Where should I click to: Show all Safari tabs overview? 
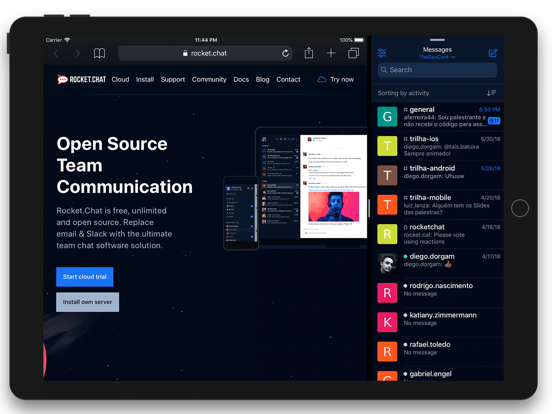(353, 53)
